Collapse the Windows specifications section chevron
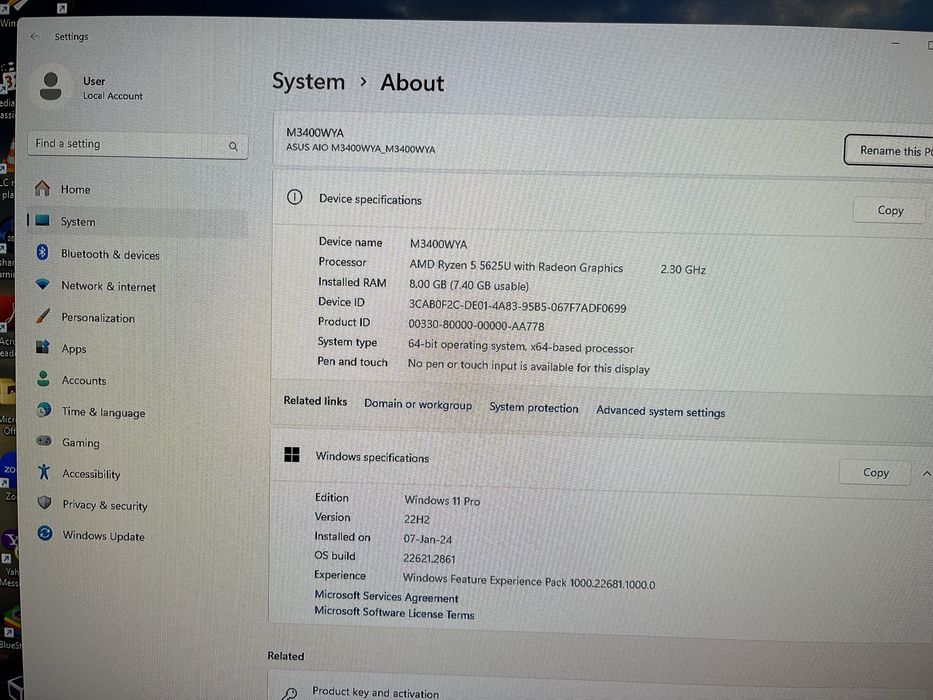This screenshot has width=933, height=700. click(x=926, y=474)
